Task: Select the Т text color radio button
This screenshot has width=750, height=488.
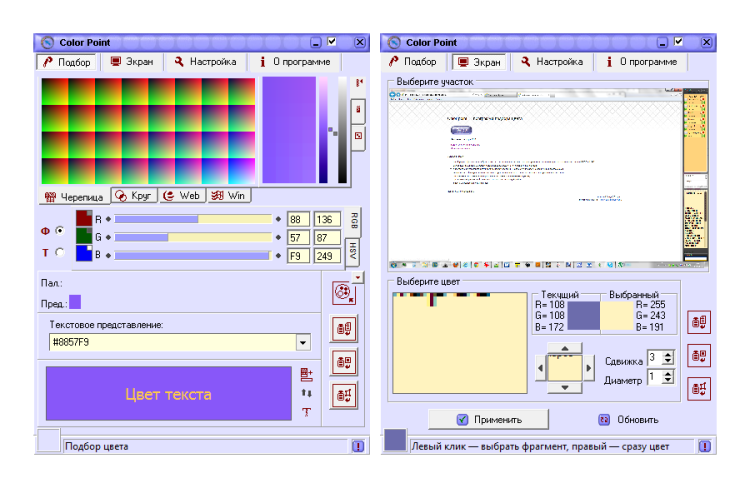Action: [60, 252]
